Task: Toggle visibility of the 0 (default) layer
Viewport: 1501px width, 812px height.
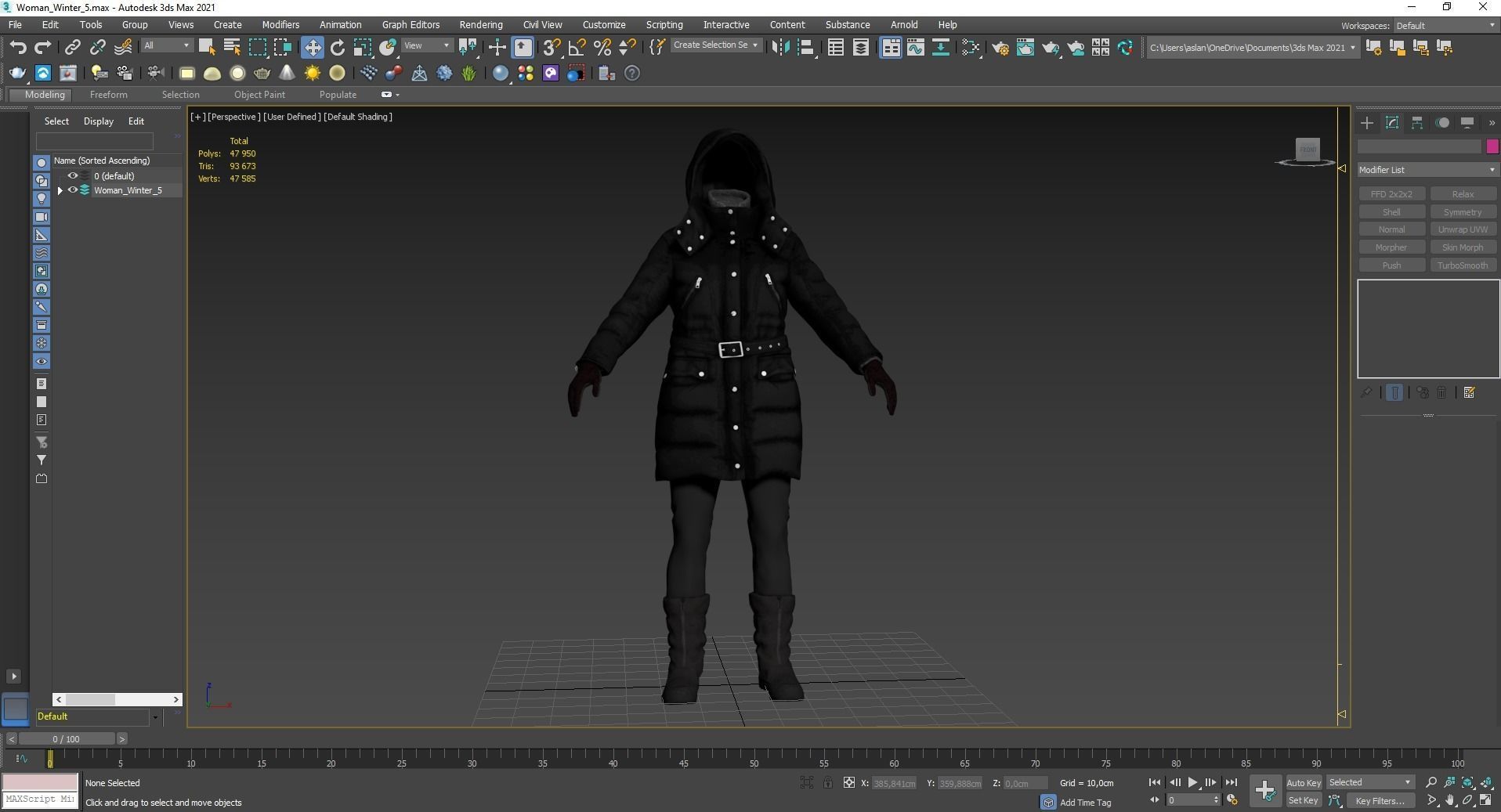Action: pos(73,176)
